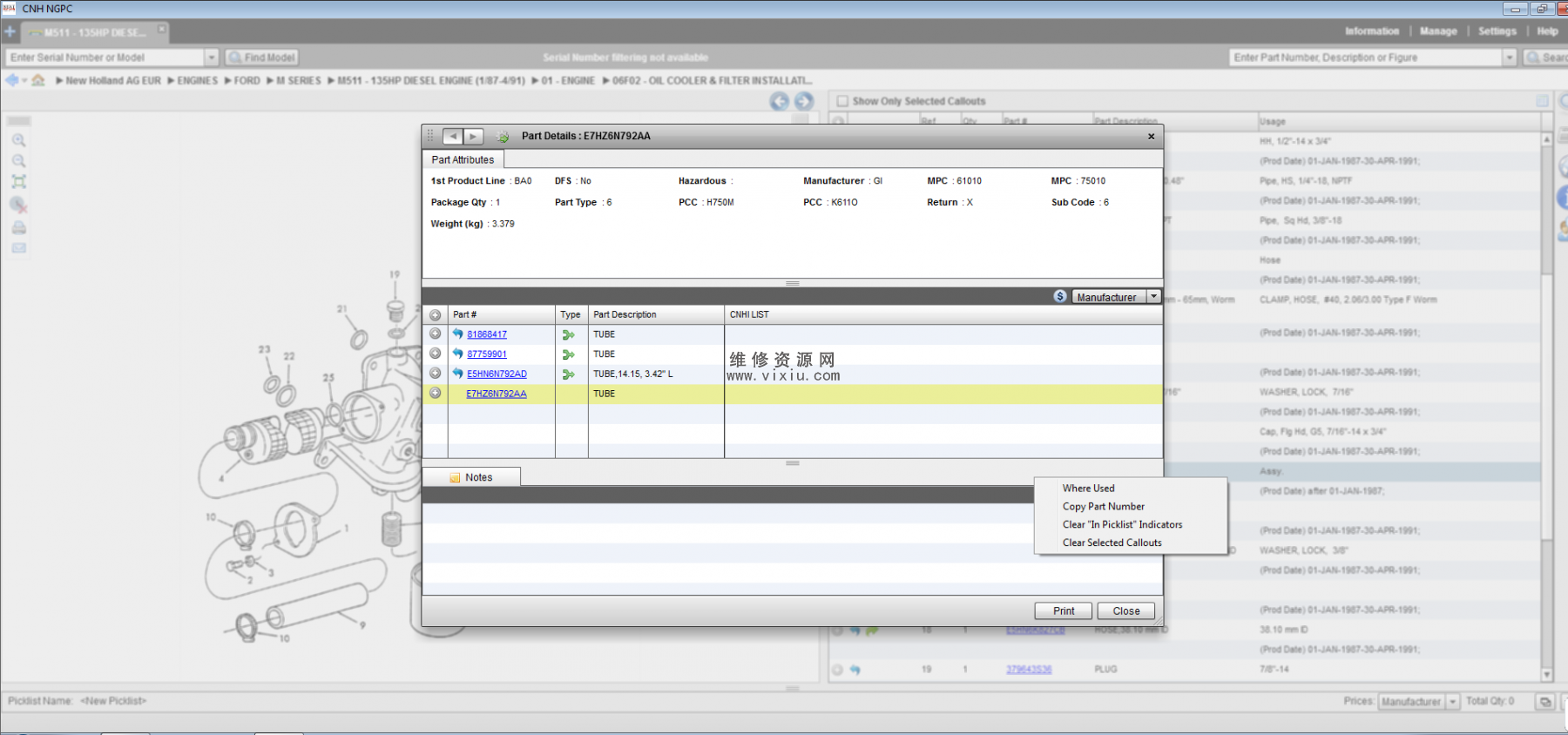
Task: Sort by the Part Description column header
Action: point(656,314)
